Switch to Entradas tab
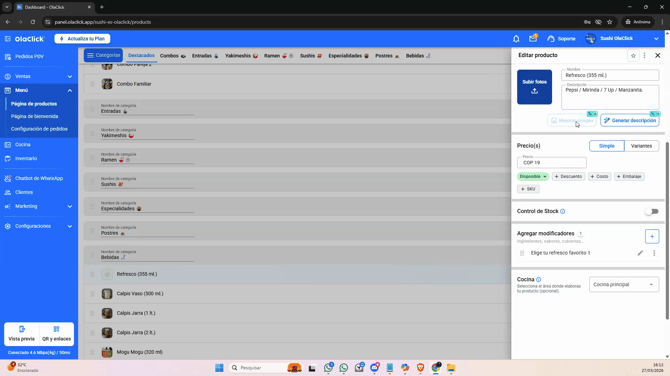Viewport: 670px width, 376px height. coord(205,56)
